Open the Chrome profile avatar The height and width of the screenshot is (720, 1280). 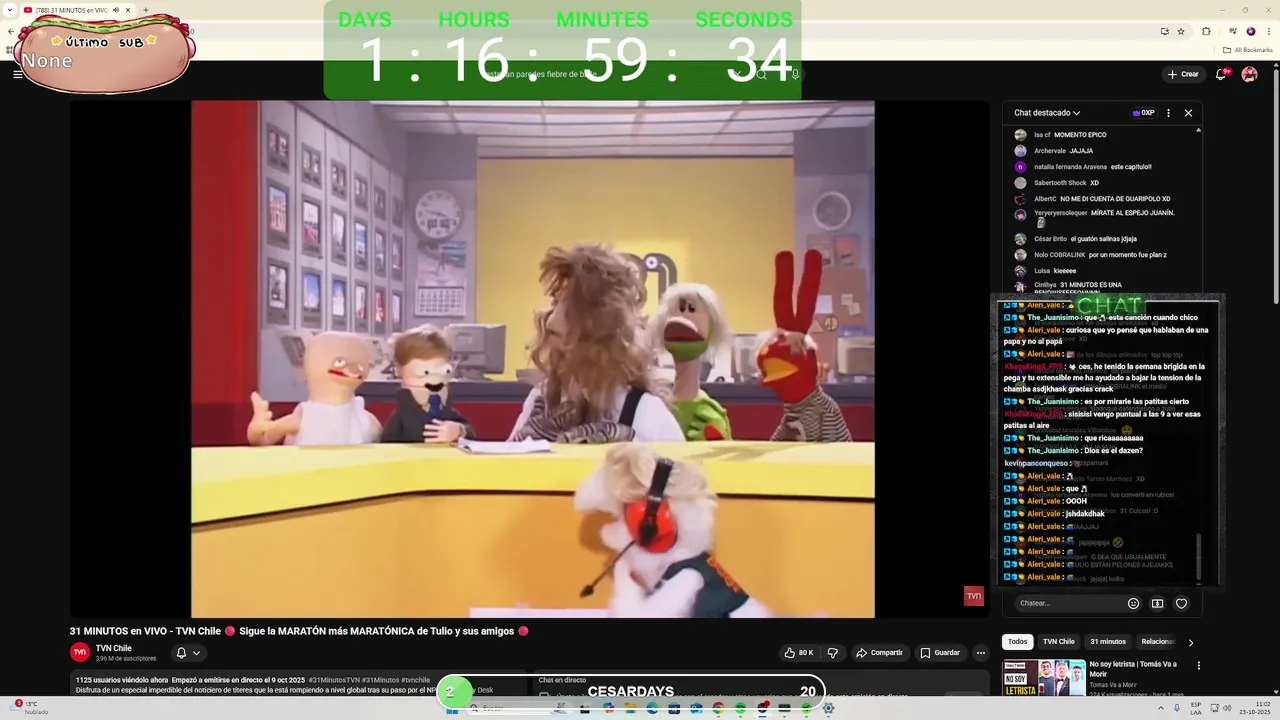pyautogui.click(x=1250, y=31)
